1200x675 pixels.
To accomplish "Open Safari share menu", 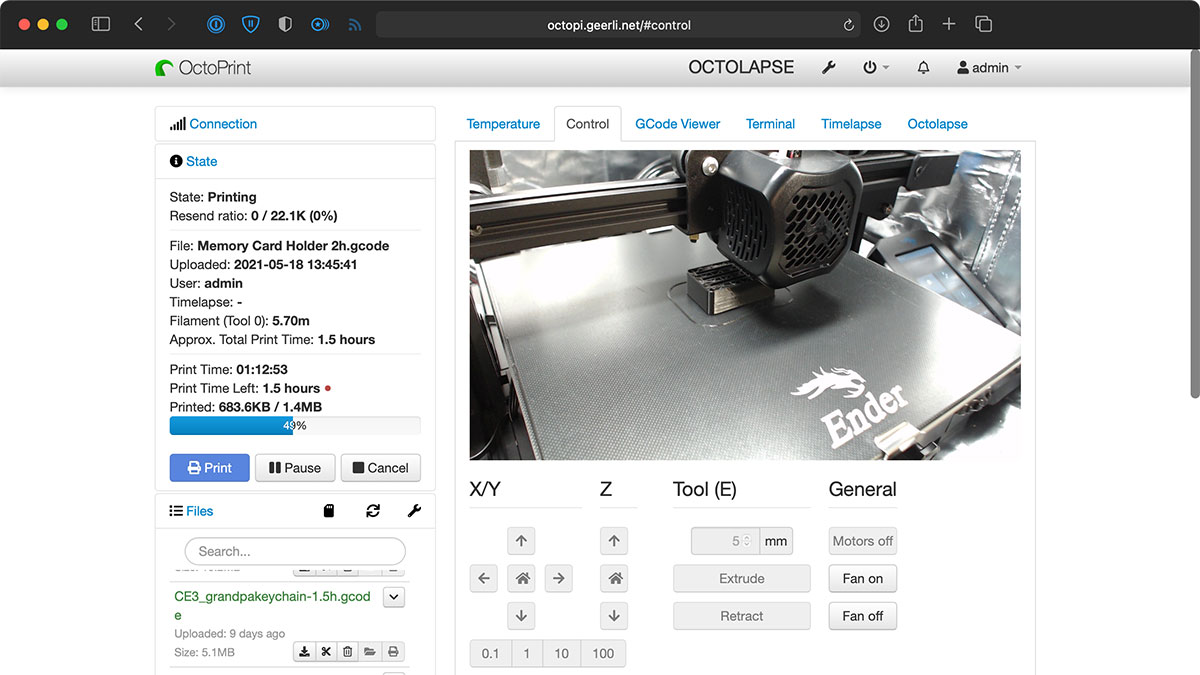I will point(915,24).
